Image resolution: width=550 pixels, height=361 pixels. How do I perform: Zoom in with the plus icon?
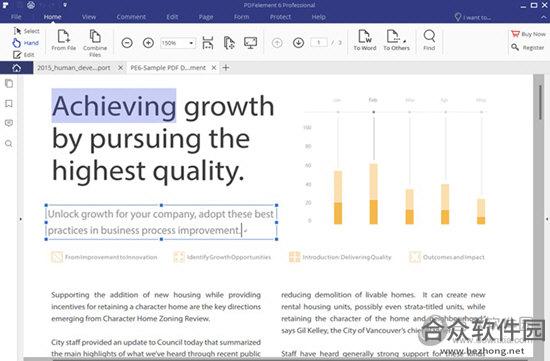pos(148,43)
